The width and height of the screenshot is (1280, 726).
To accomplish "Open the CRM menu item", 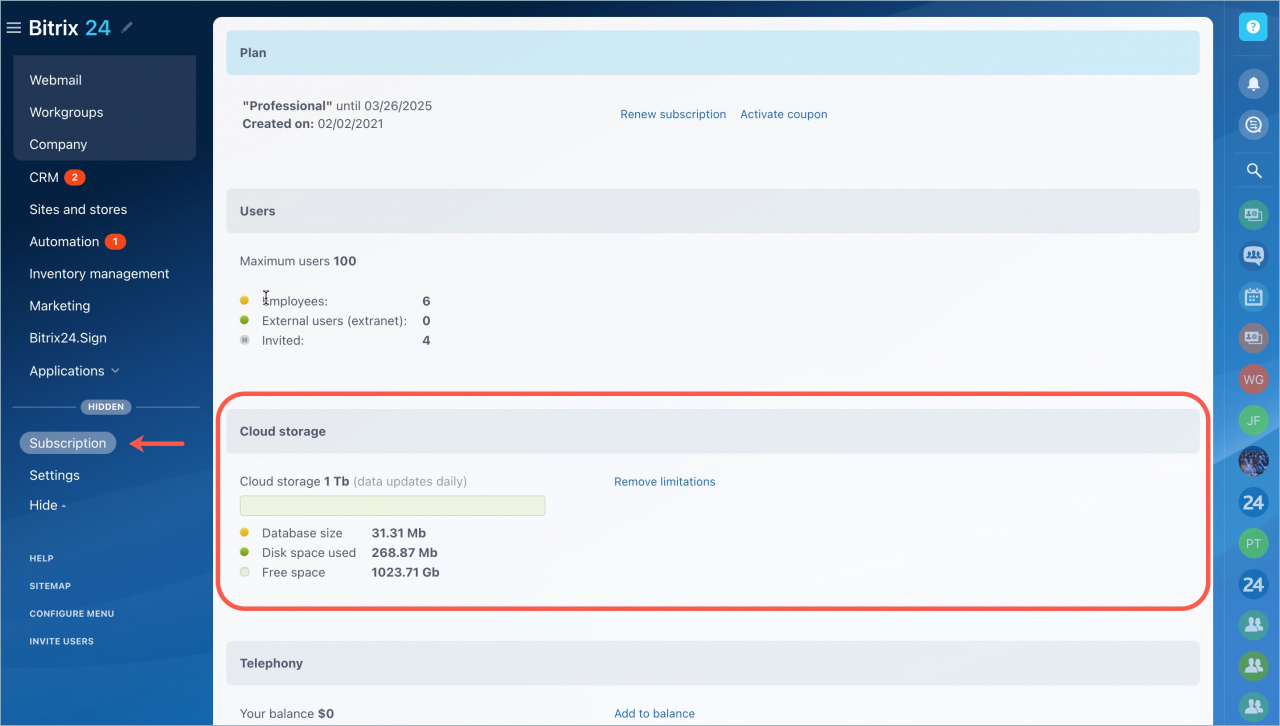I will point(44,177).
